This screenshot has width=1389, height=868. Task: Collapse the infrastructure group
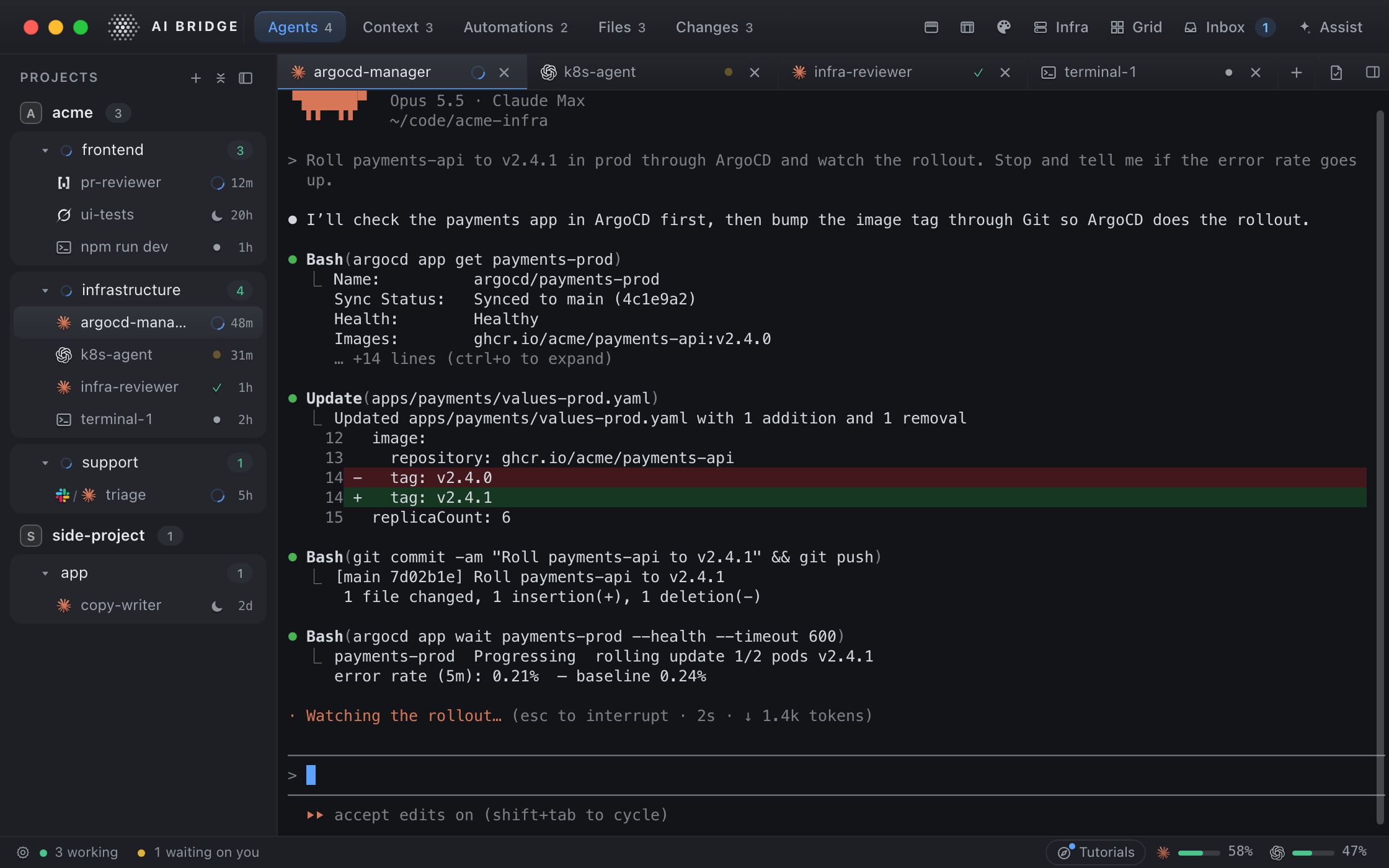click(x=45, y=290)
